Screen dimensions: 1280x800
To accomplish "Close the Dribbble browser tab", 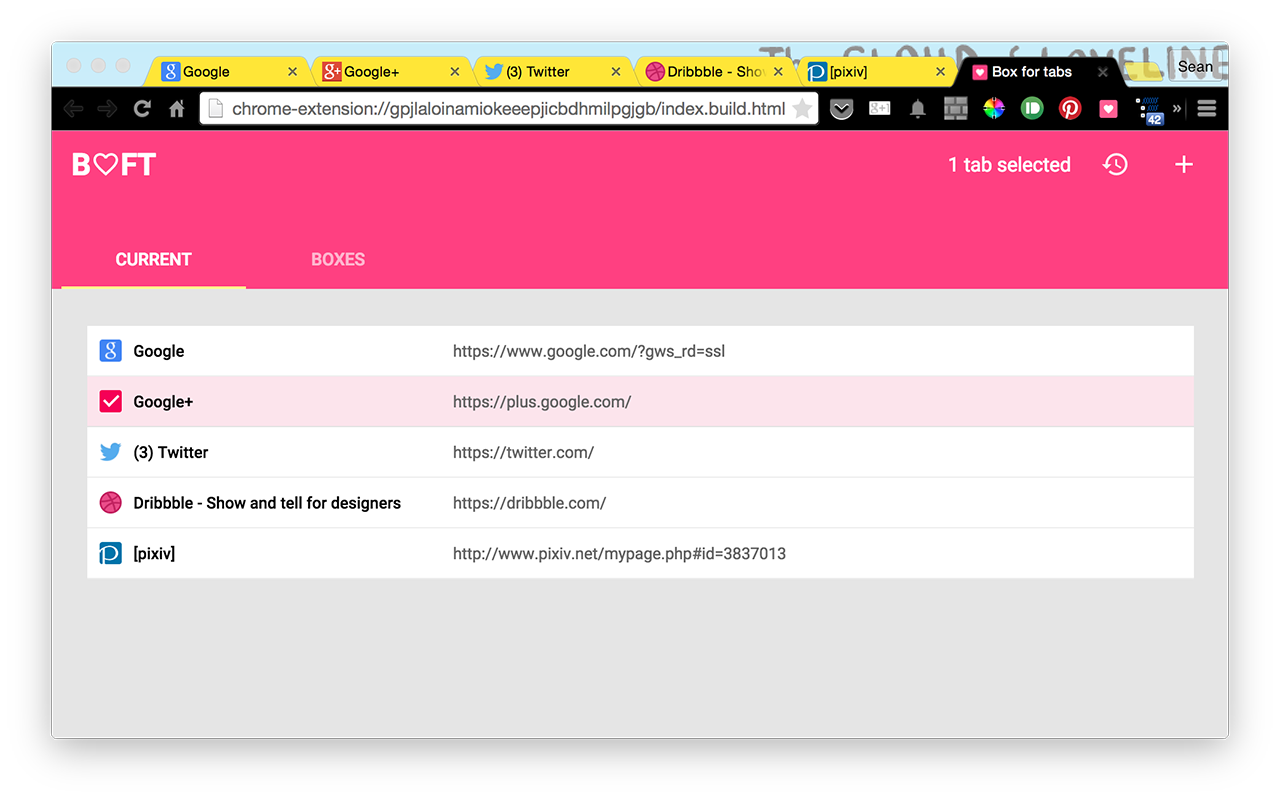I will (x=778, y=72).
